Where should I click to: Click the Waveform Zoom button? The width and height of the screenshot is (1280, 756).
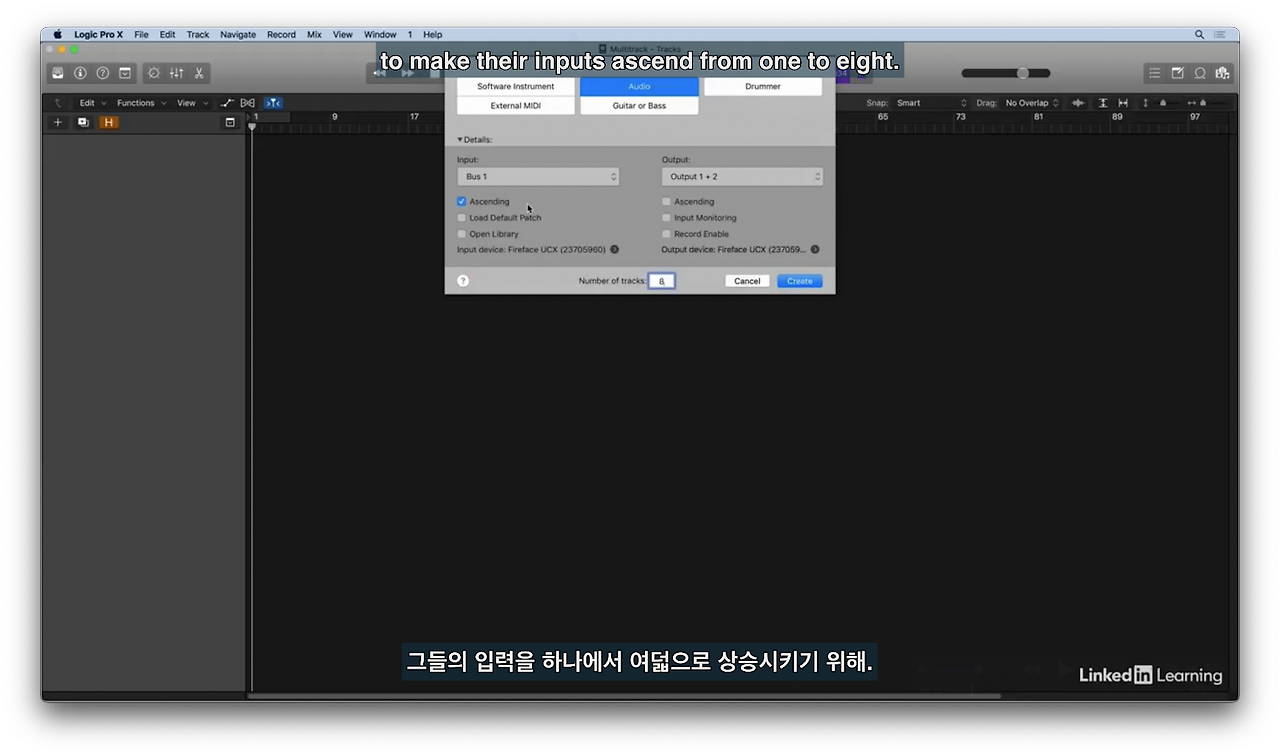click(x=1078, y=103)
